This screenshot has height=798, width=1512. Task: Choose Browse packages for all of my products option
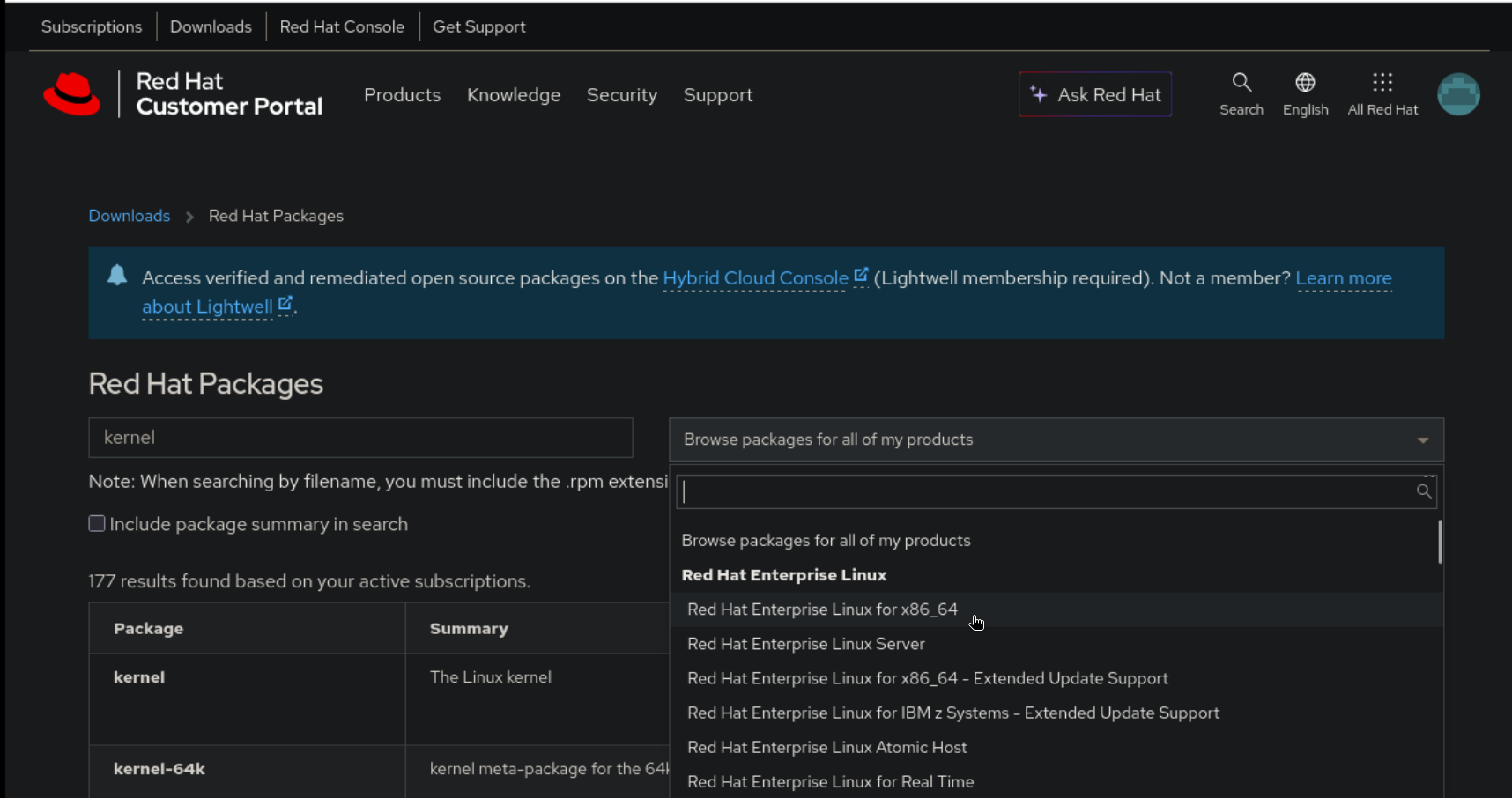(1056, 541)
